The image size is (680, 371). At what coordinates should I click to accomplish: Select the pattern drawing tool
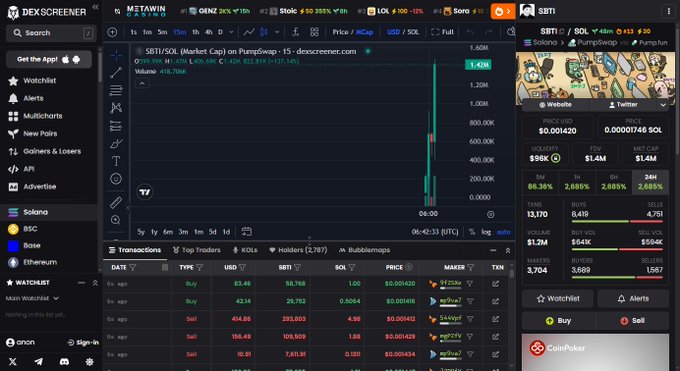[116, 108]
